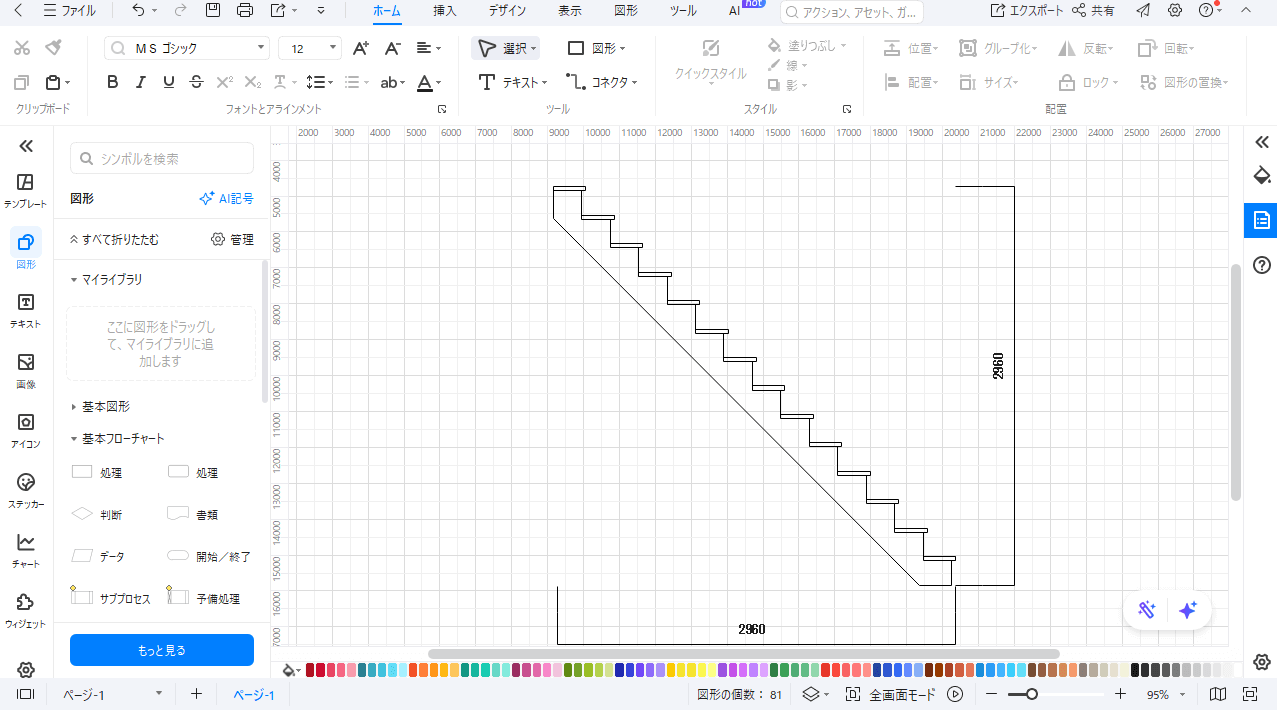Click the エクスポート export button
1277x710 pixels.
(x=1026, y=11)
